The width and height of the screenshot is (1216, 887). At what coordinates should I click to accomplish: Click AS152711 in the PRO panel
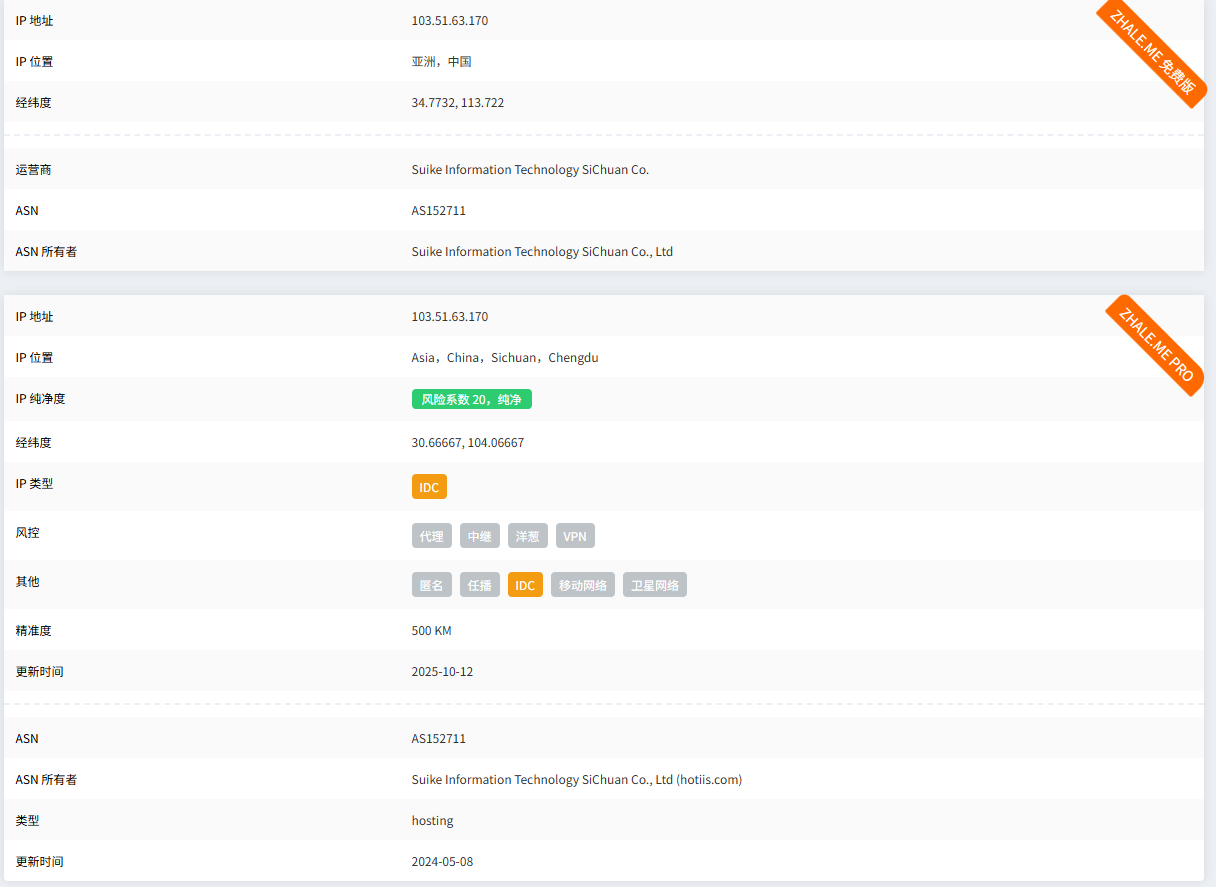click(438, 739)
